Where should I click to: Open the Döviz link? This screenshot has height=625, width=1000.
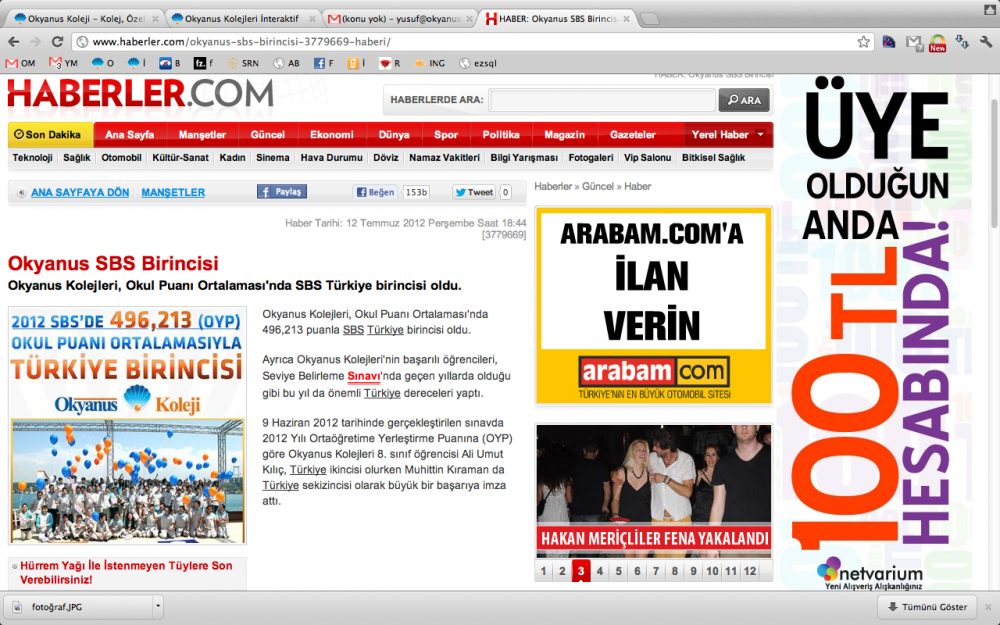coord(386,158)
